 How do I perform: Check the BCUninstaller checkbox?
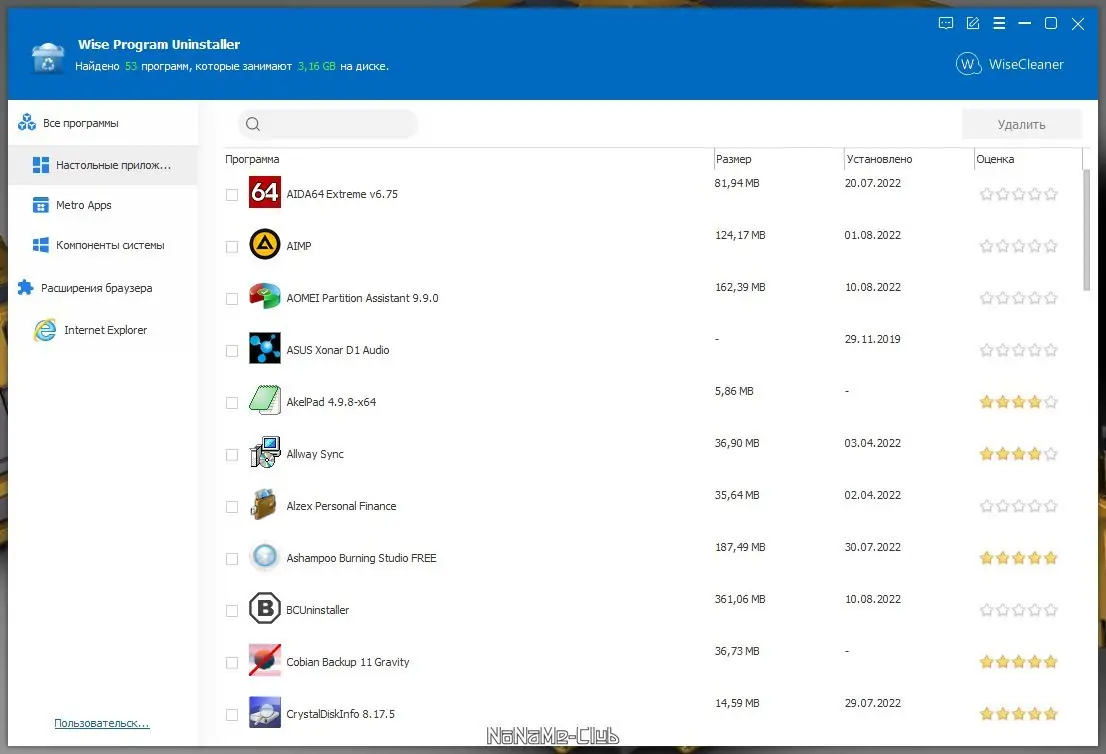pos(231,611)
